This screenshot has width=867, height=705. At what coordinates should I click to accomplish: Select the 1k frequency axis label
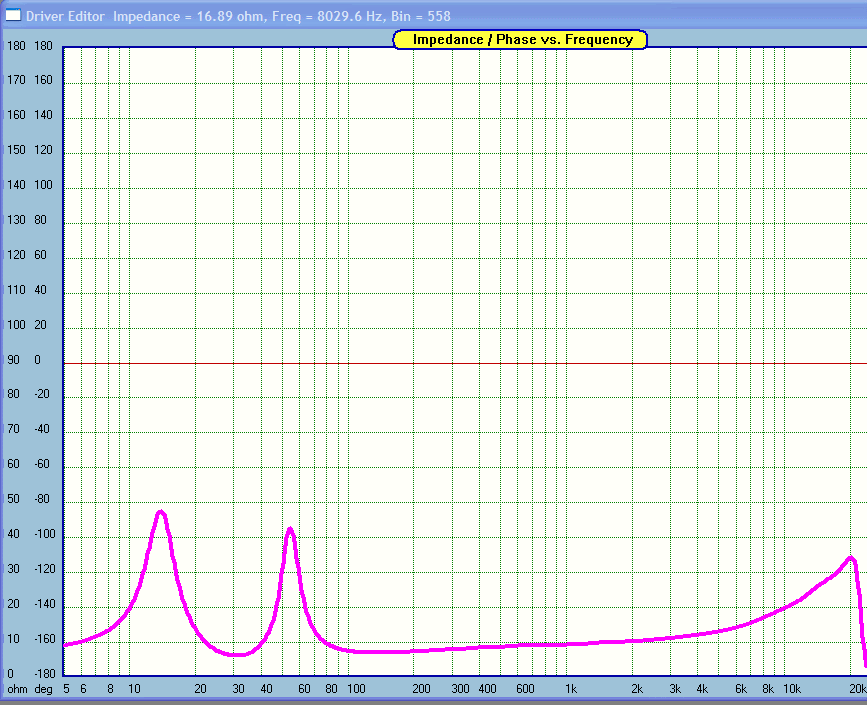[571, 689]
